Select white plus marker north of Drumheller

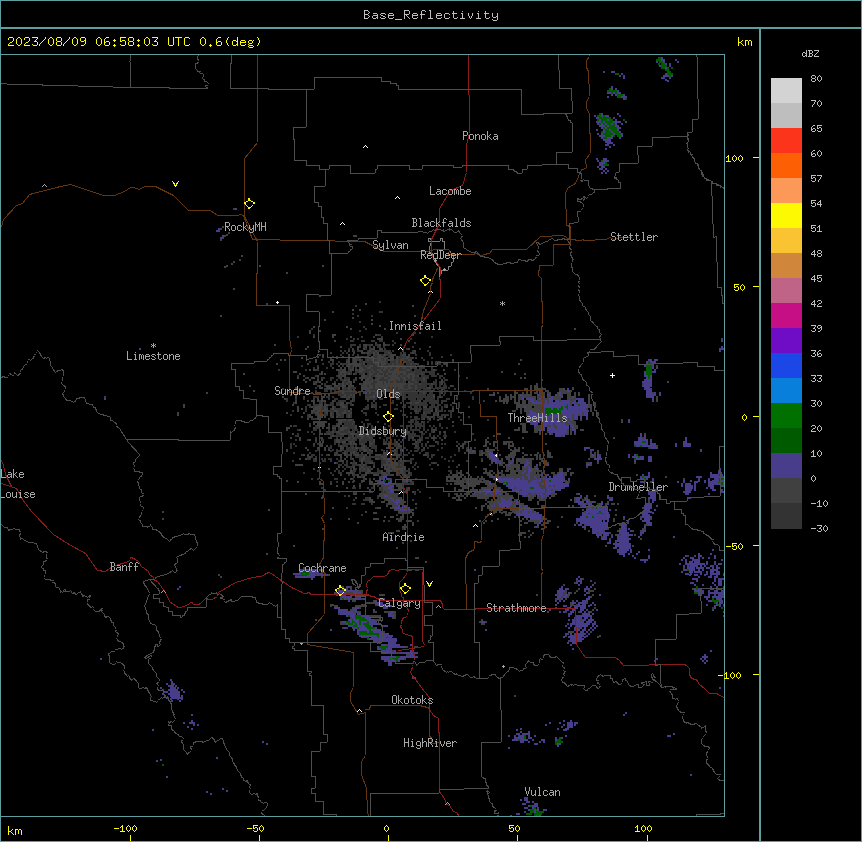(x=612, y=375)
